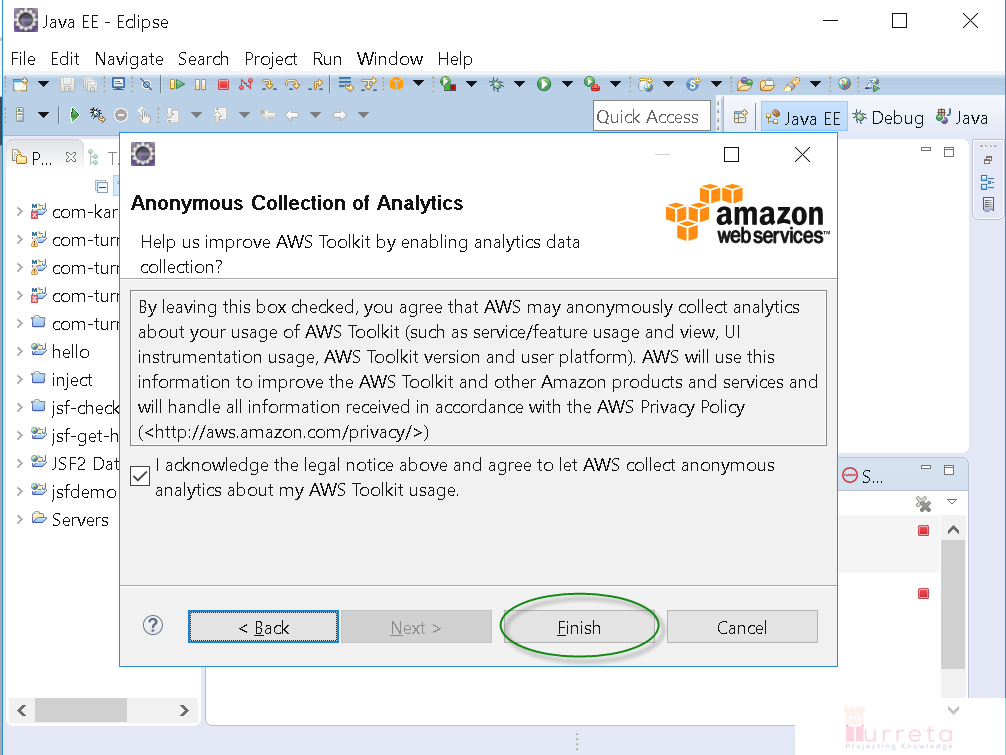
Task: Click the Save All icon
Action: (x=91, y=84)
